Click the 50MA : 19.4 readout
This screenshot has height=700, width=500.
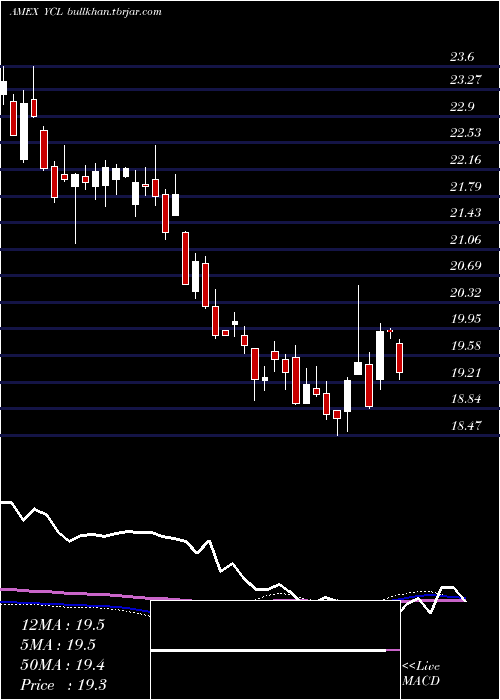63,665
